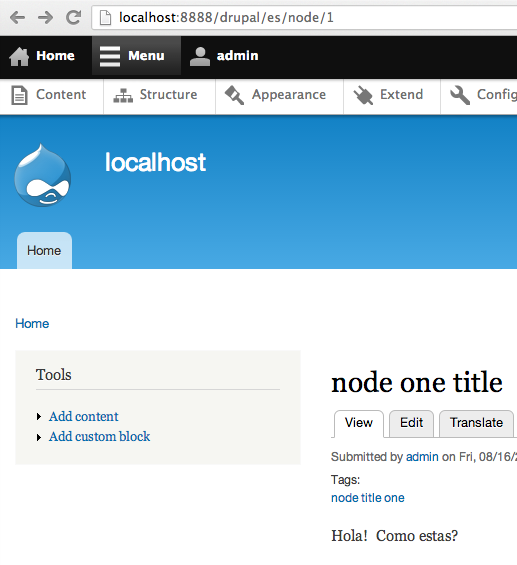The image size is (517, 565).
Task: Open the admin author link
Action: point(422,457)
